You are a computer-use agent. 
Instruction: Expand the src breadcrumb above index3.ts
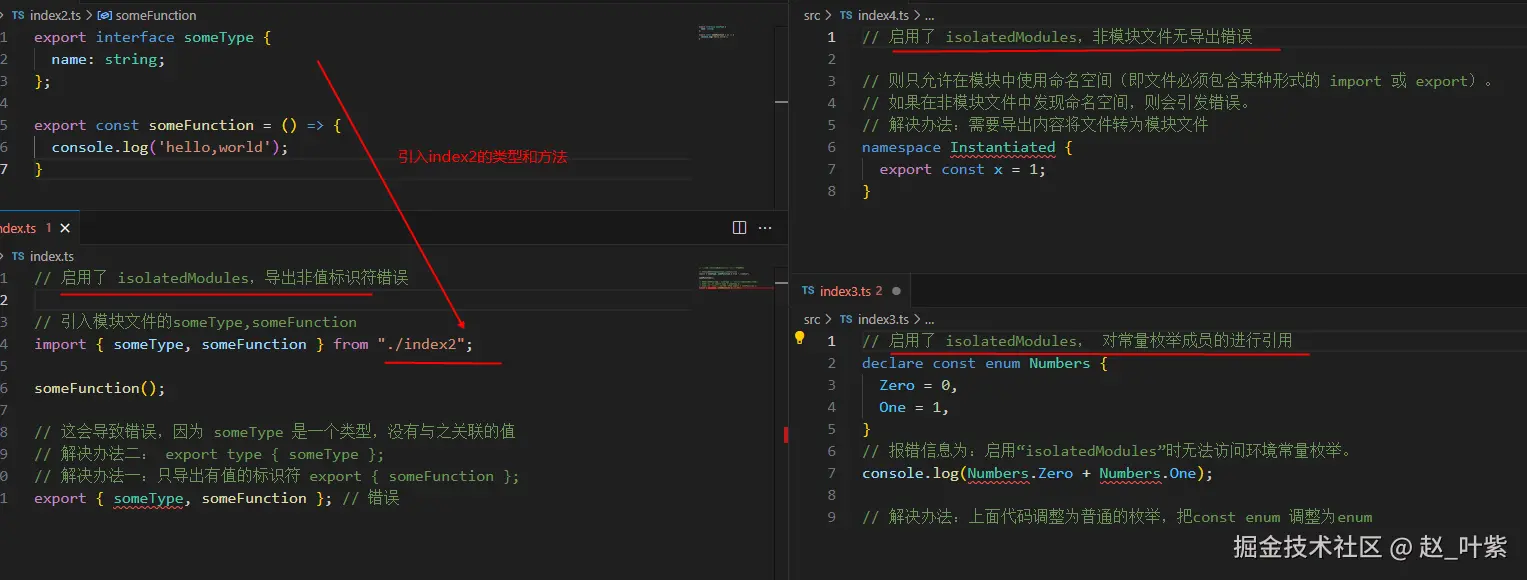click(810, 322)
